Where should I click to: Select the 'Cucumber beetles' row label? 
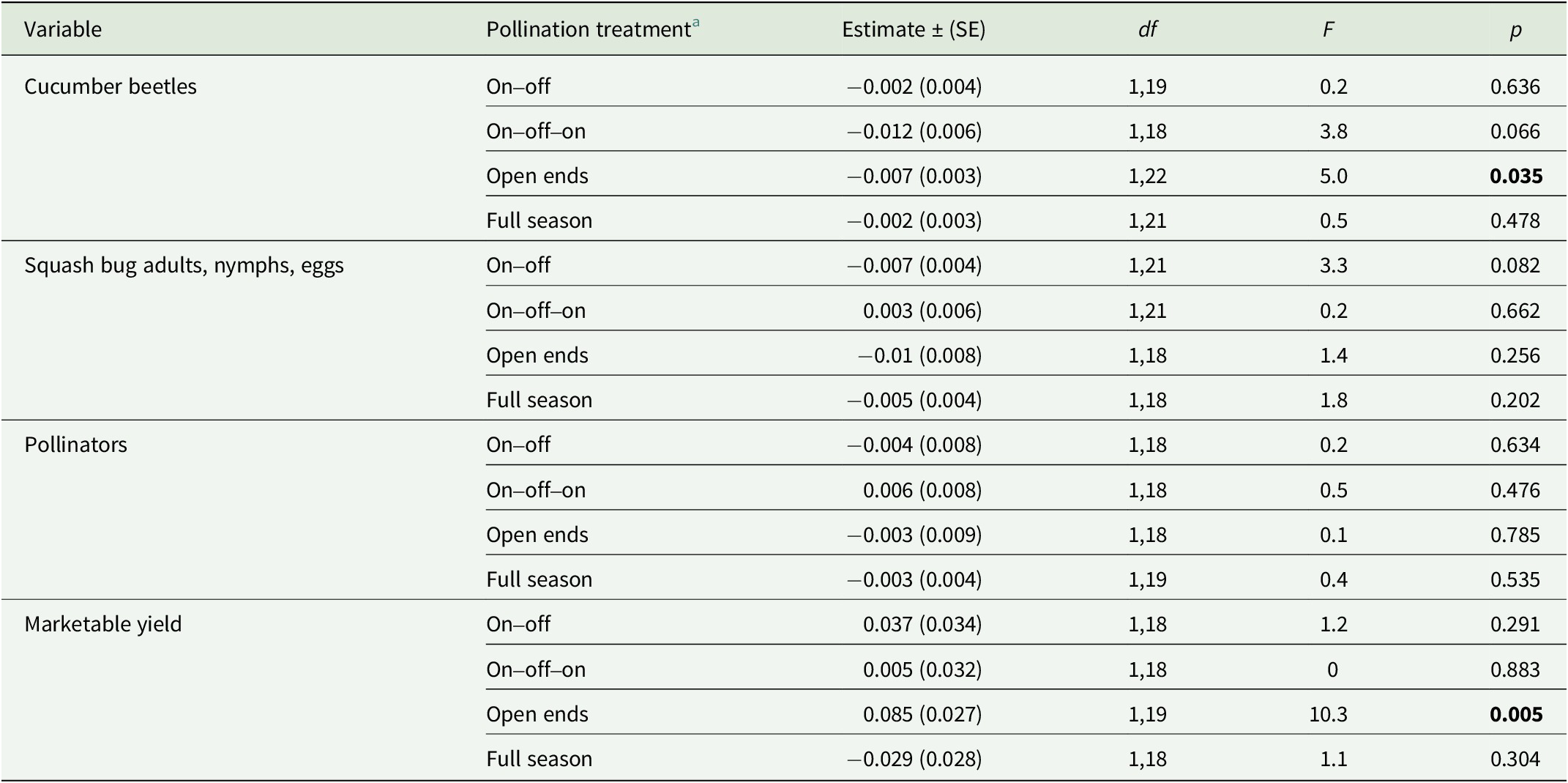(111, 86)
